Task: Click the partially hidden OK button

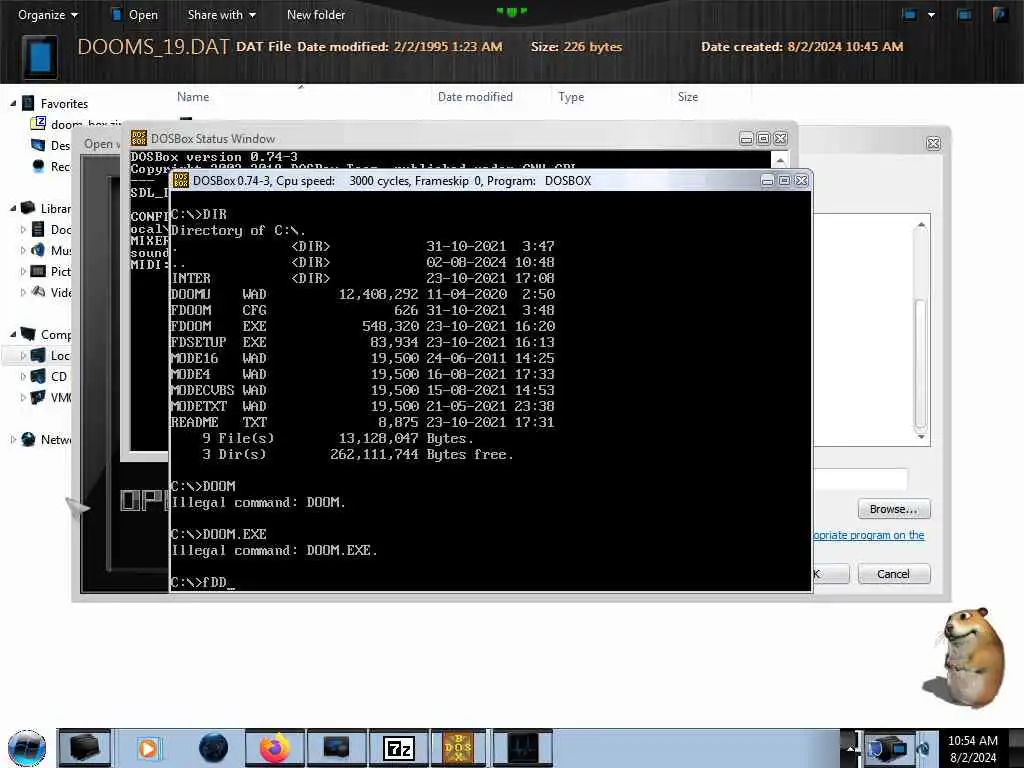Action: (x=831, y=573)
